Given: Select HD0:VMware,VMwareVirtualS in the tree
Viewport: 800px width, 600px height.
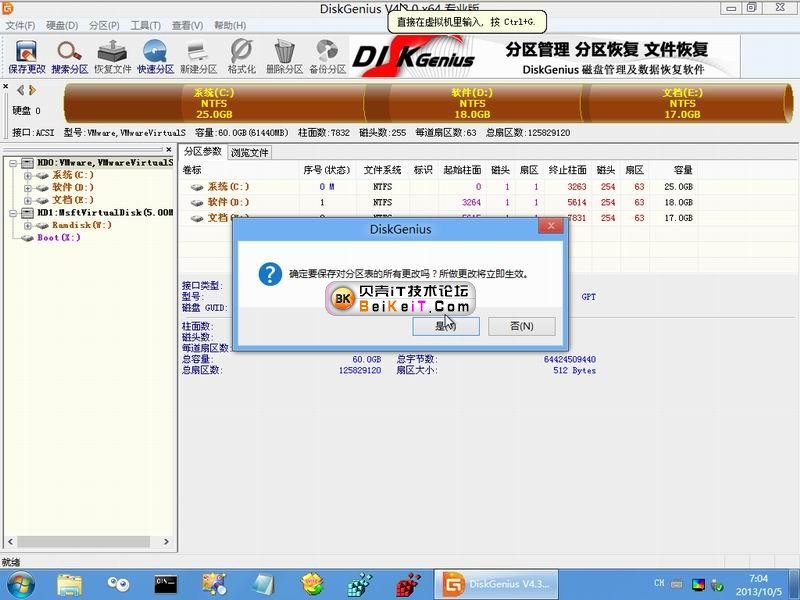Looking at the screenshot, I should pyautogui.click(x=105, y=163).
